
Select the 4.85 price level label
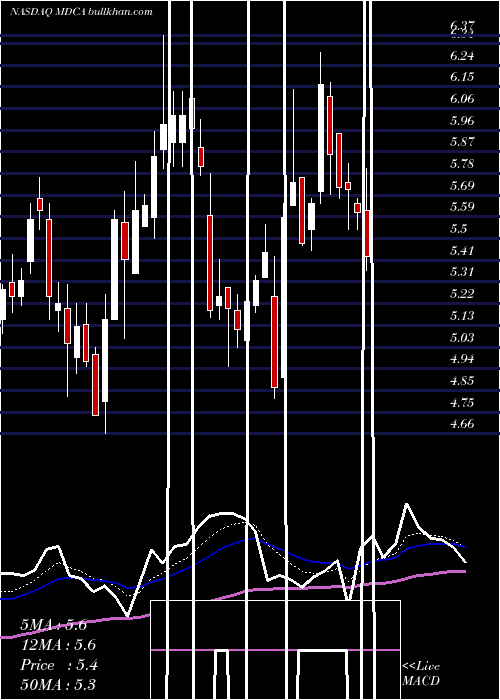[x=462, y=381]
